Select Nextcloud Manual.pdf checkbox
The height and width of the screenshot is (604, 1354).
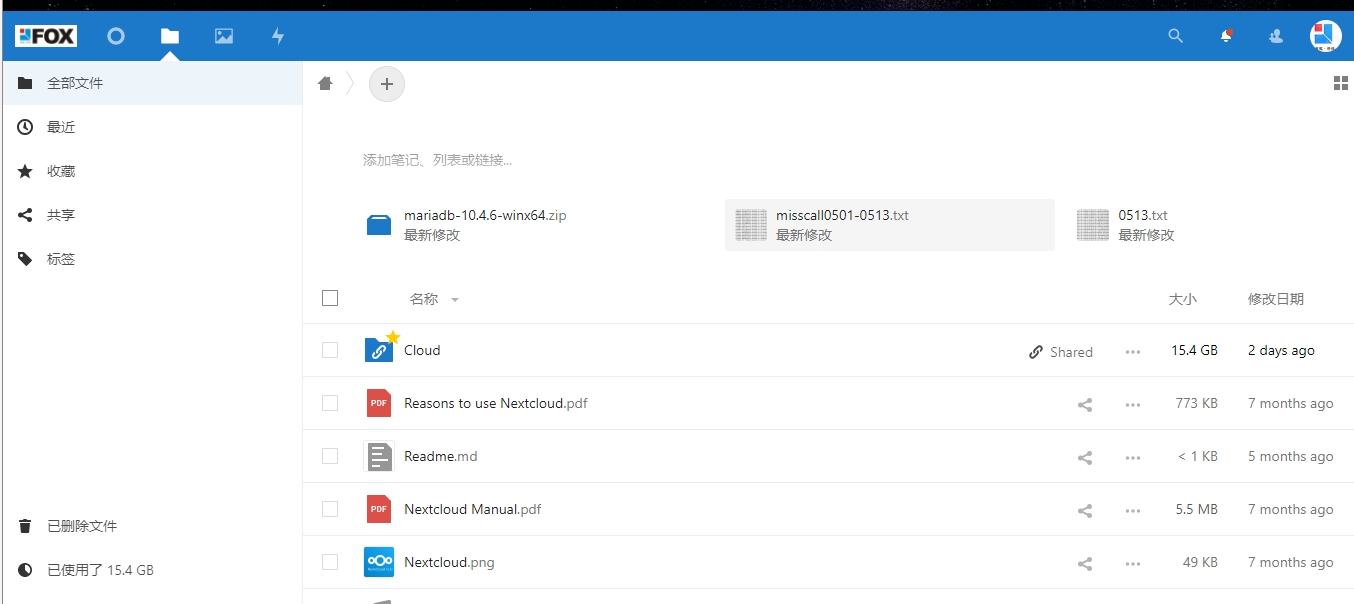[330, 509]
